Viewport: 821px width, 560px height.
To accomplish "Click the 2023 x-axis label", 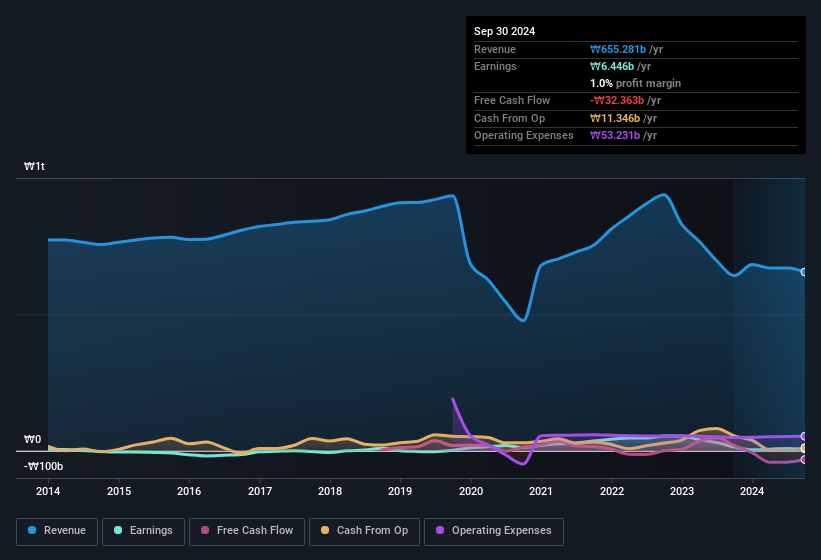I will [x=682, y=491].
